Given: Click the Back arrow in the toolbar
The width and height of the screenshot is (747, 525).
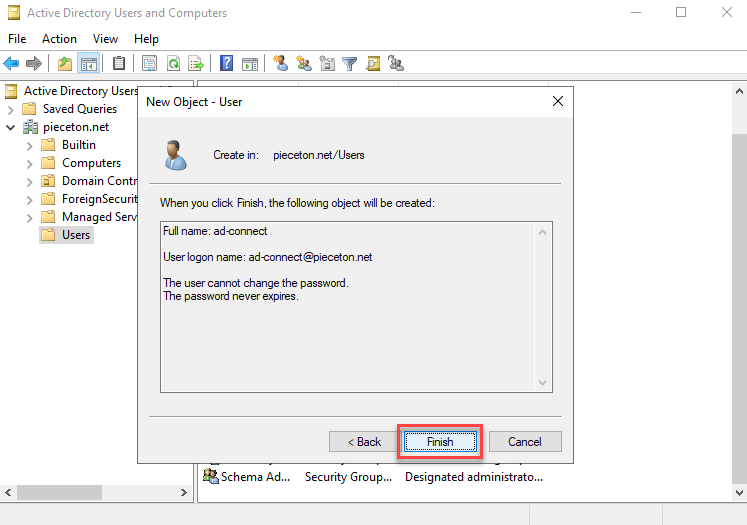Looking at the screenshot, I should pos(11,63).
